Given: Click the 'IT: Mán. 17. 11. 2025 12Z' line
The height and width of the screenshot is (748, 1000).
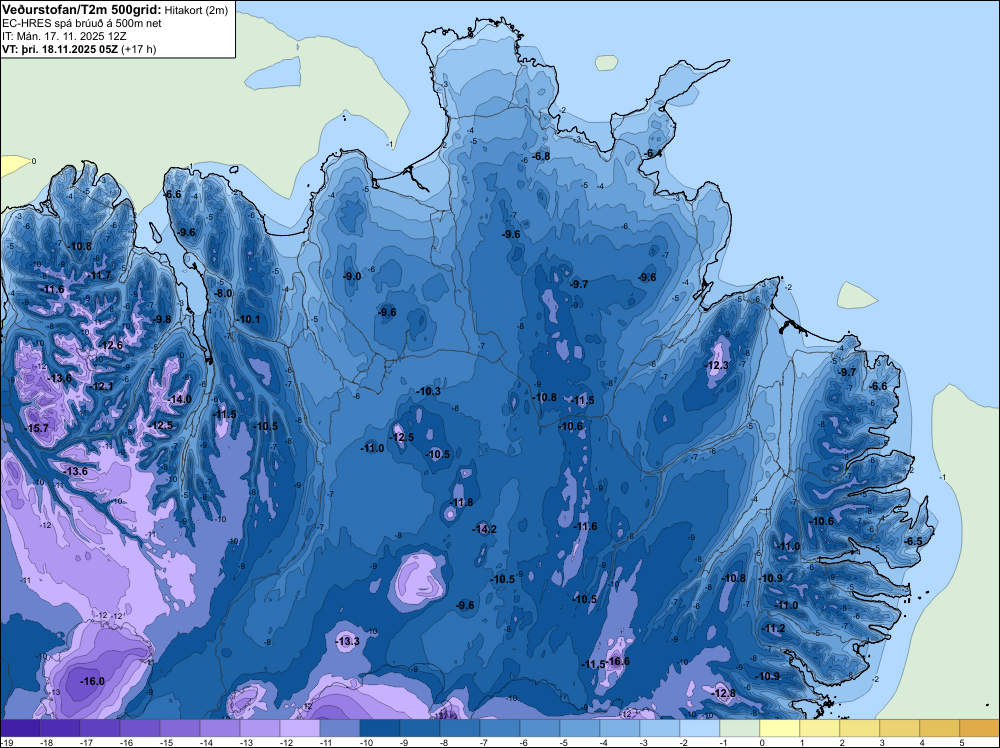Looking at the screenshot, I should pos(64,36).
